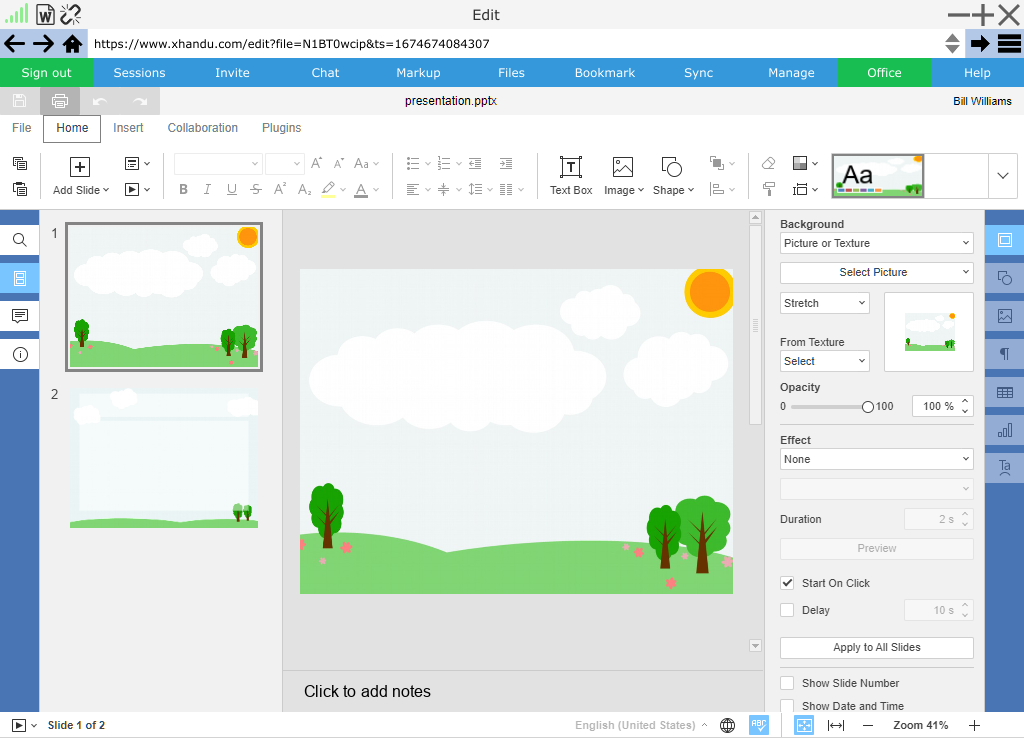Click Apply to All Slides button

[x=876, y=647]
